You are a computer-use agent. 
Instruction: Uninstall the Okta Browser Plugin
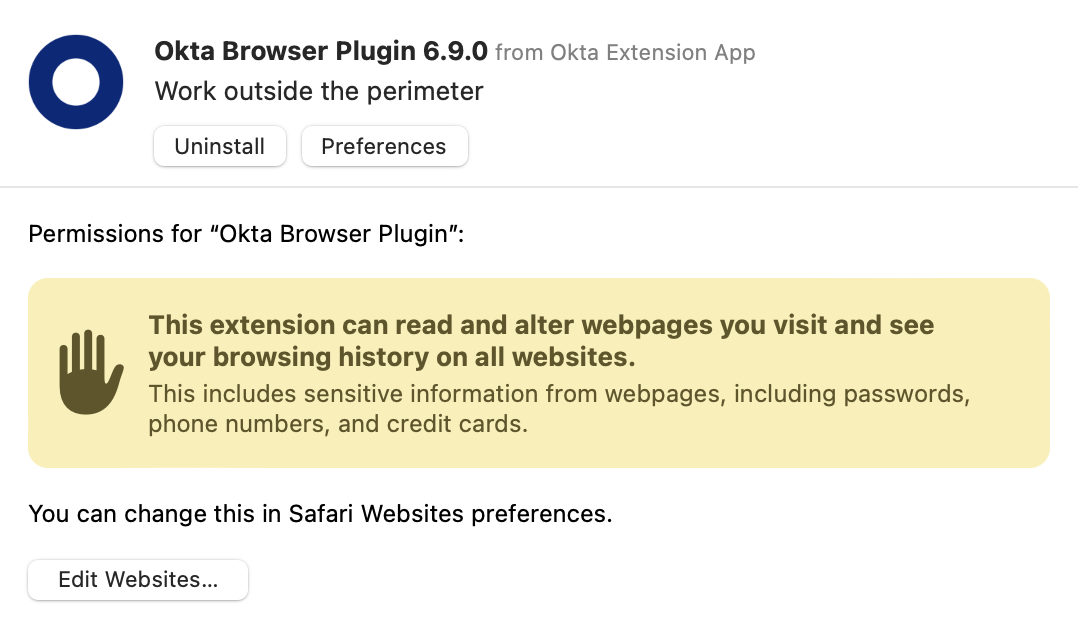pos(220,146)
